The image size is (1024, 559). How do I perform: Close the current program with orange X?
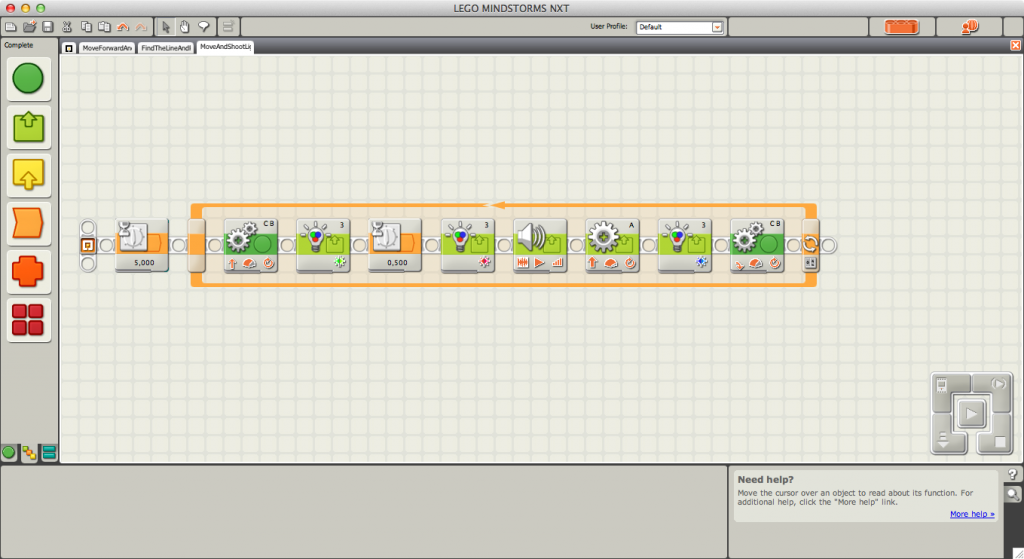click(x=1015, y=46)
